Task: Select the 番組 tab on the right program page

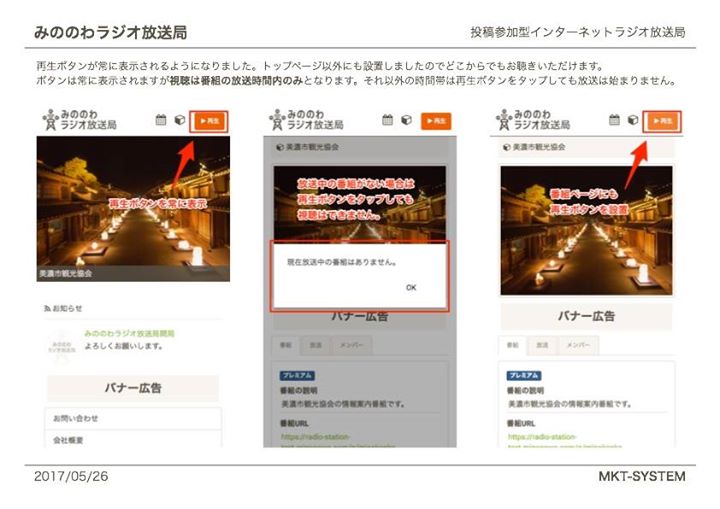Action: coord(512,345)
